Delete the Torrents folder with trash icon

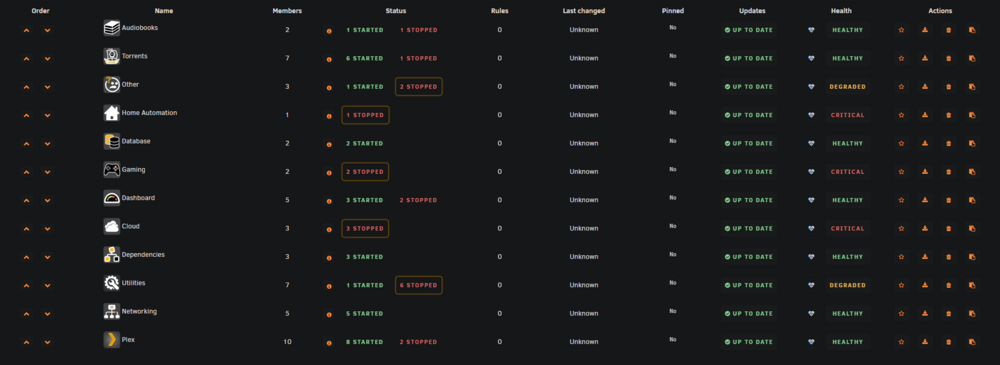(x=948, y=58)
